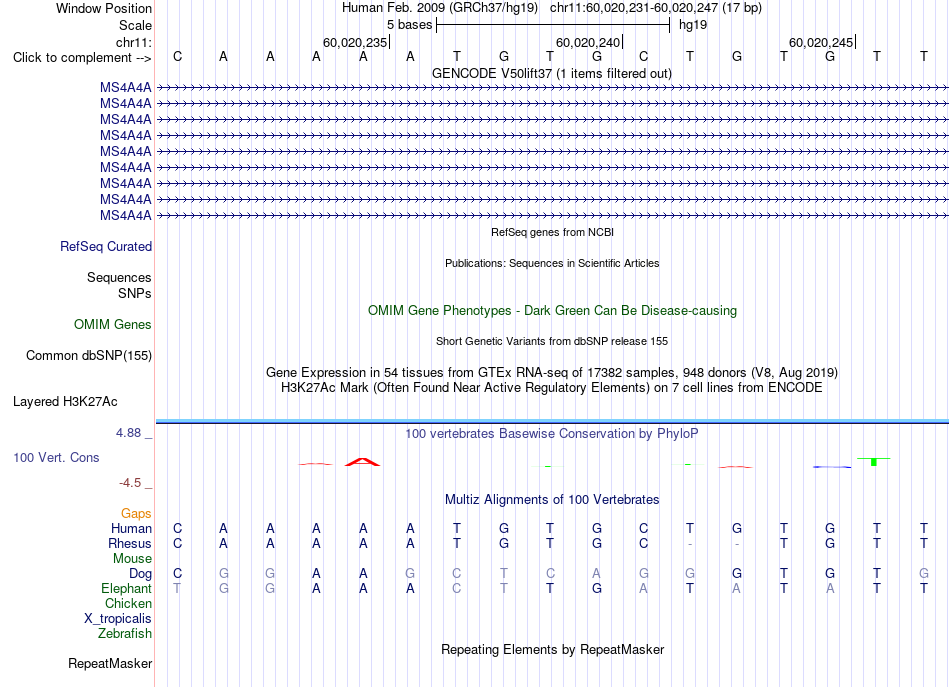Click 'Publications: Sequences in Scientific Articles' title
Viewport: 950px width, 687px height.
(x=552, y=263)
